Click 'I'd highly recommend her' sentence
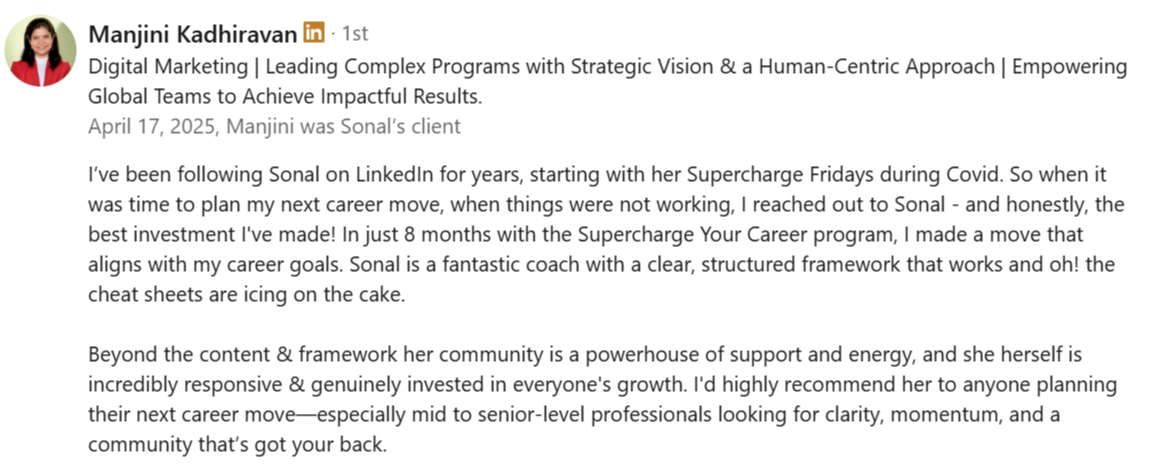 click(x=810, y=385)
